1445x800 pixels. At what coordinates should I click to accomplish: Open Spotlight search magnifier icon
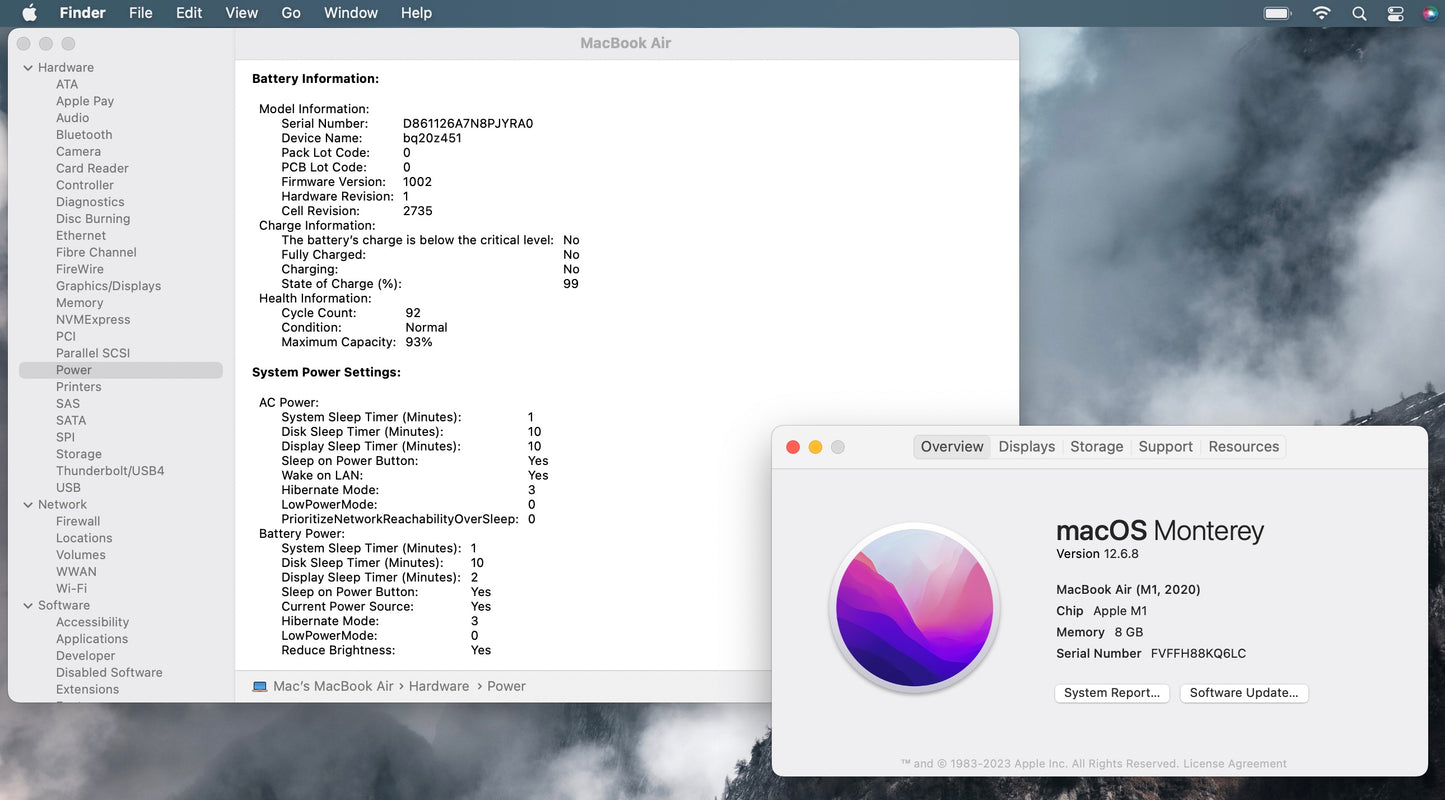[x=1359, y=13]
